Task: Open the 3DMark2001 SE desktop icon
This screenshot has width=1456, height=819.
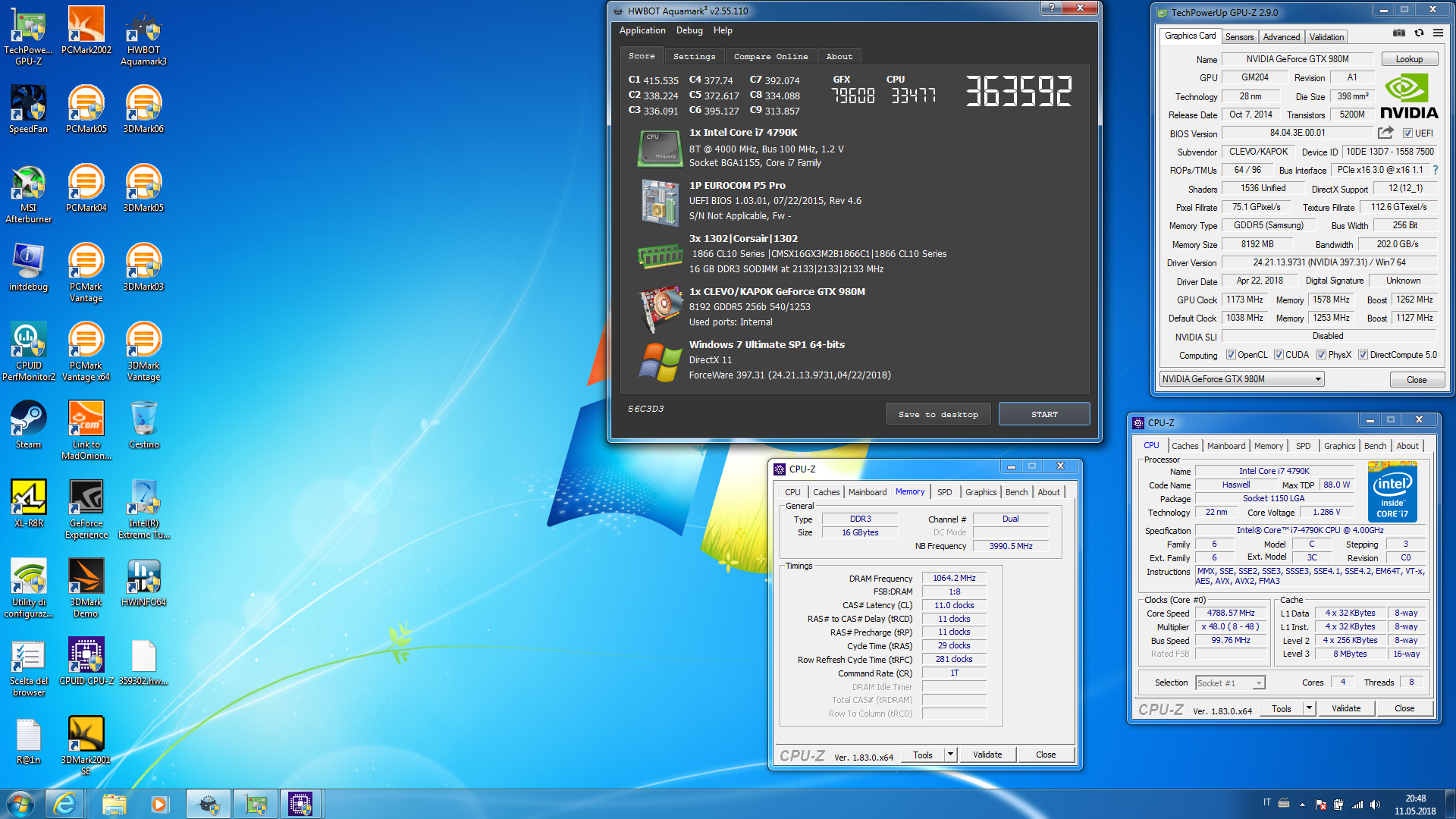Action: pos(86,745)
